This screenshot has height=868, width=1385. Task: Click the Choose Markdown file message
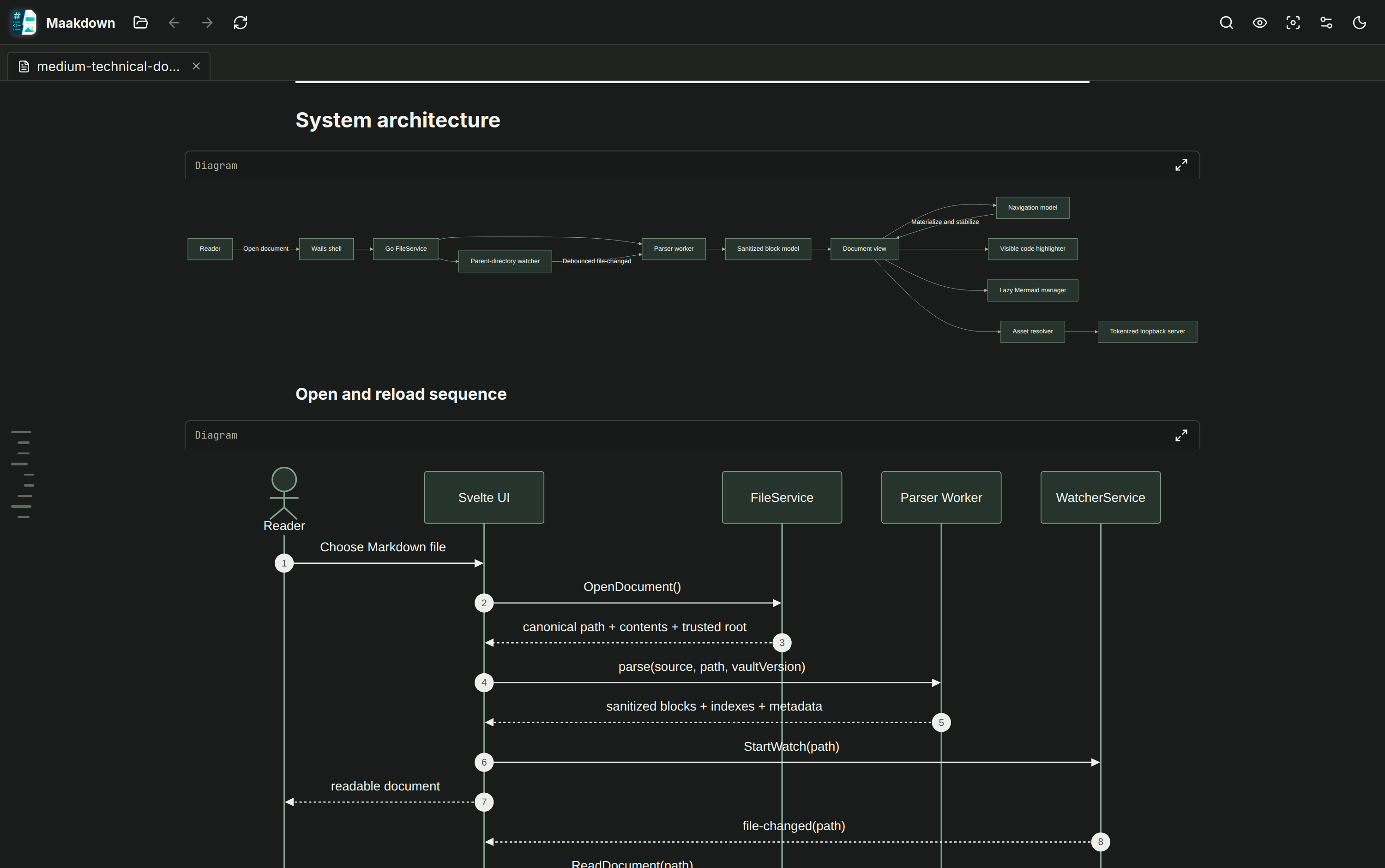tap(383, 548)
